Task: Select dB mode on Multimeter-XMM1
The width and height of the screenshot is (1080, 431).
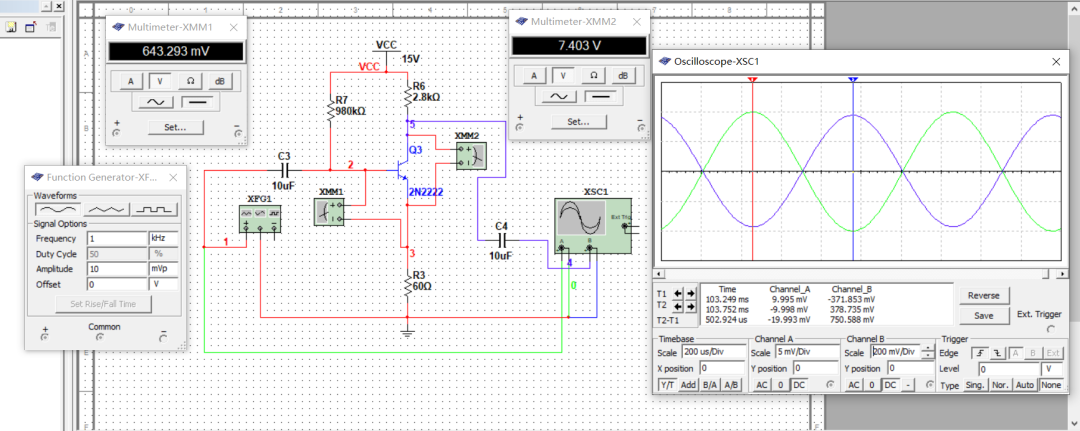Action: [220, 81]
